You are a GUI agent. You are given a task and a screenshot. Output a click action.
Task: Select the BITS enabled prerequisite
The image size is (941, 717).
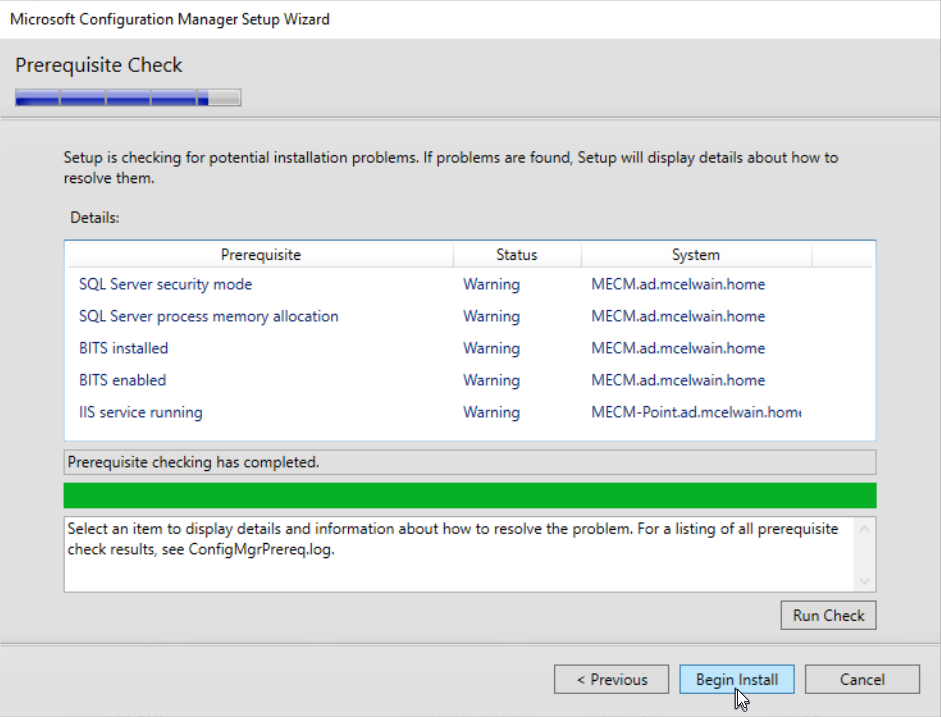[122, 380]
